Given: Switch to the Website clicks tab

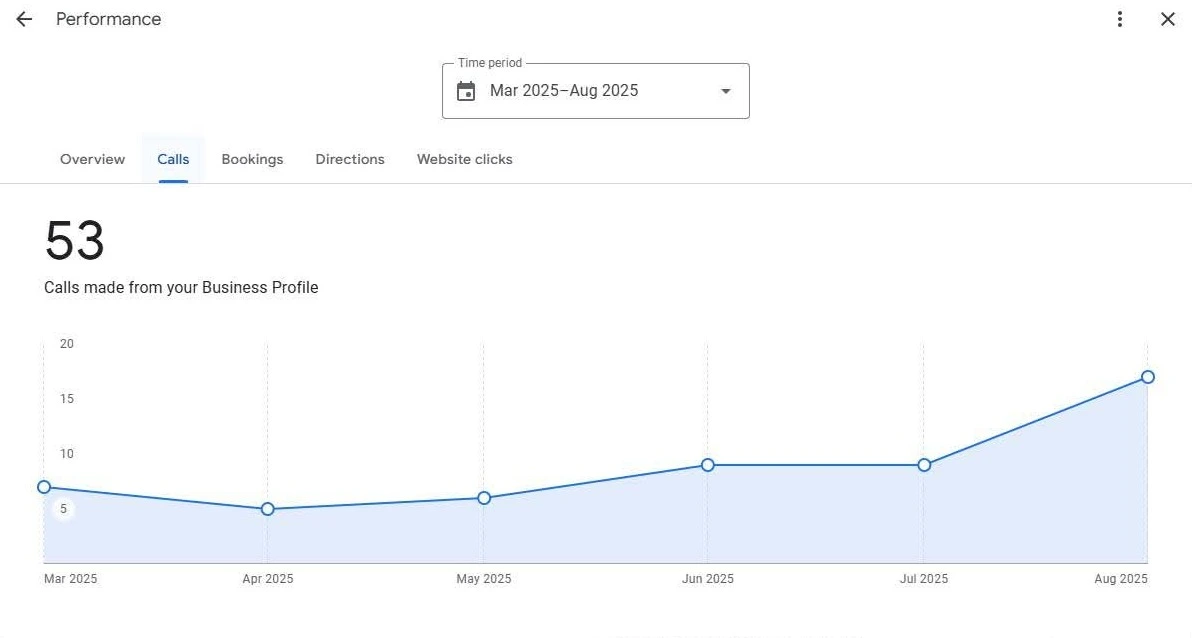Looking at the screenshot, I should (x=464, y=159).
